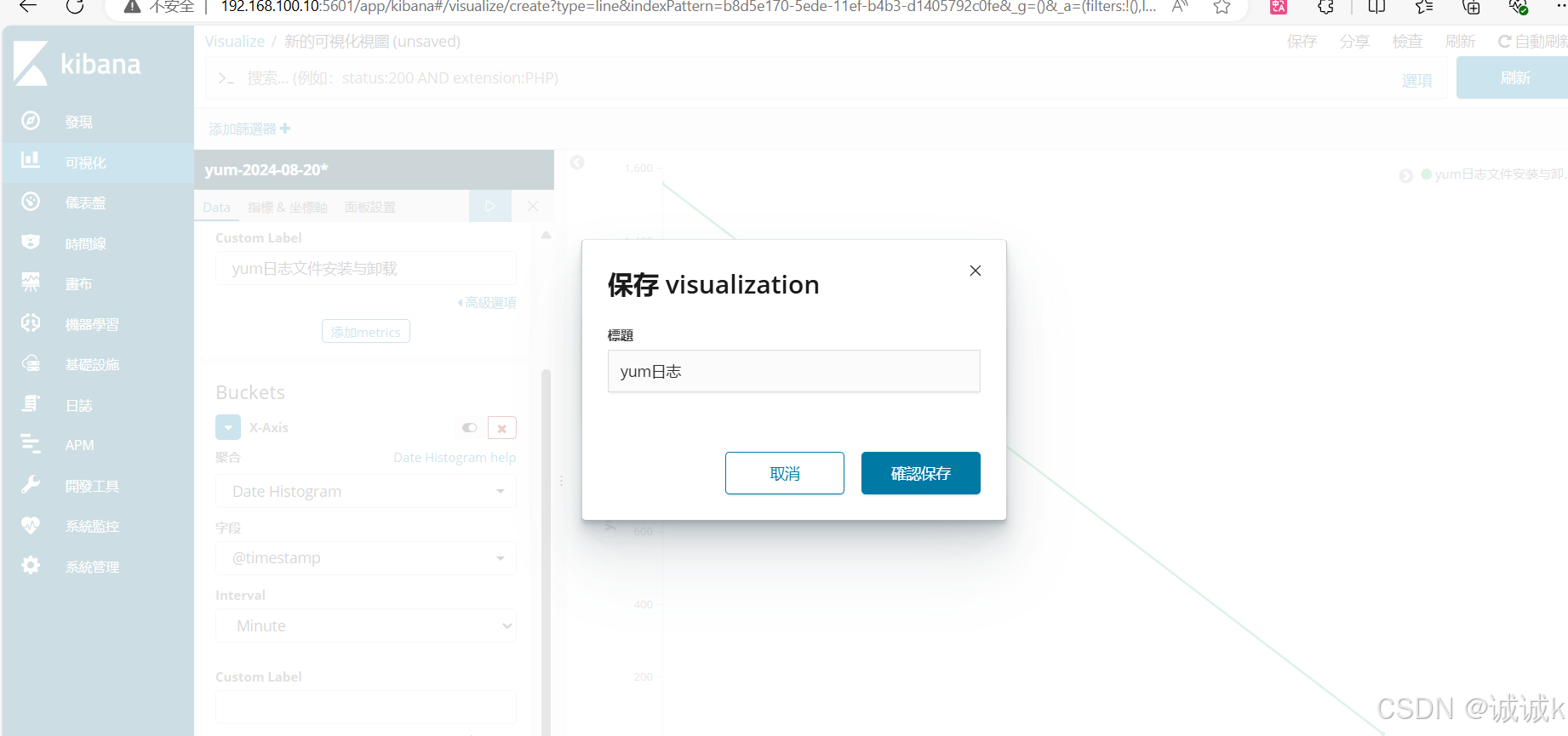
Task: Open the APM icon
Action: [x=31, y=444]
